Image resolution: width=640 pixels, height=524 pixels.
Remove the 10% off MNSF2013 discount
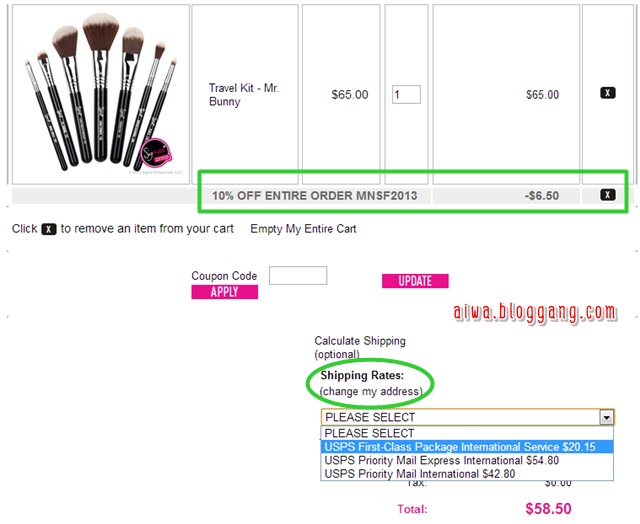tap(607, 195)
